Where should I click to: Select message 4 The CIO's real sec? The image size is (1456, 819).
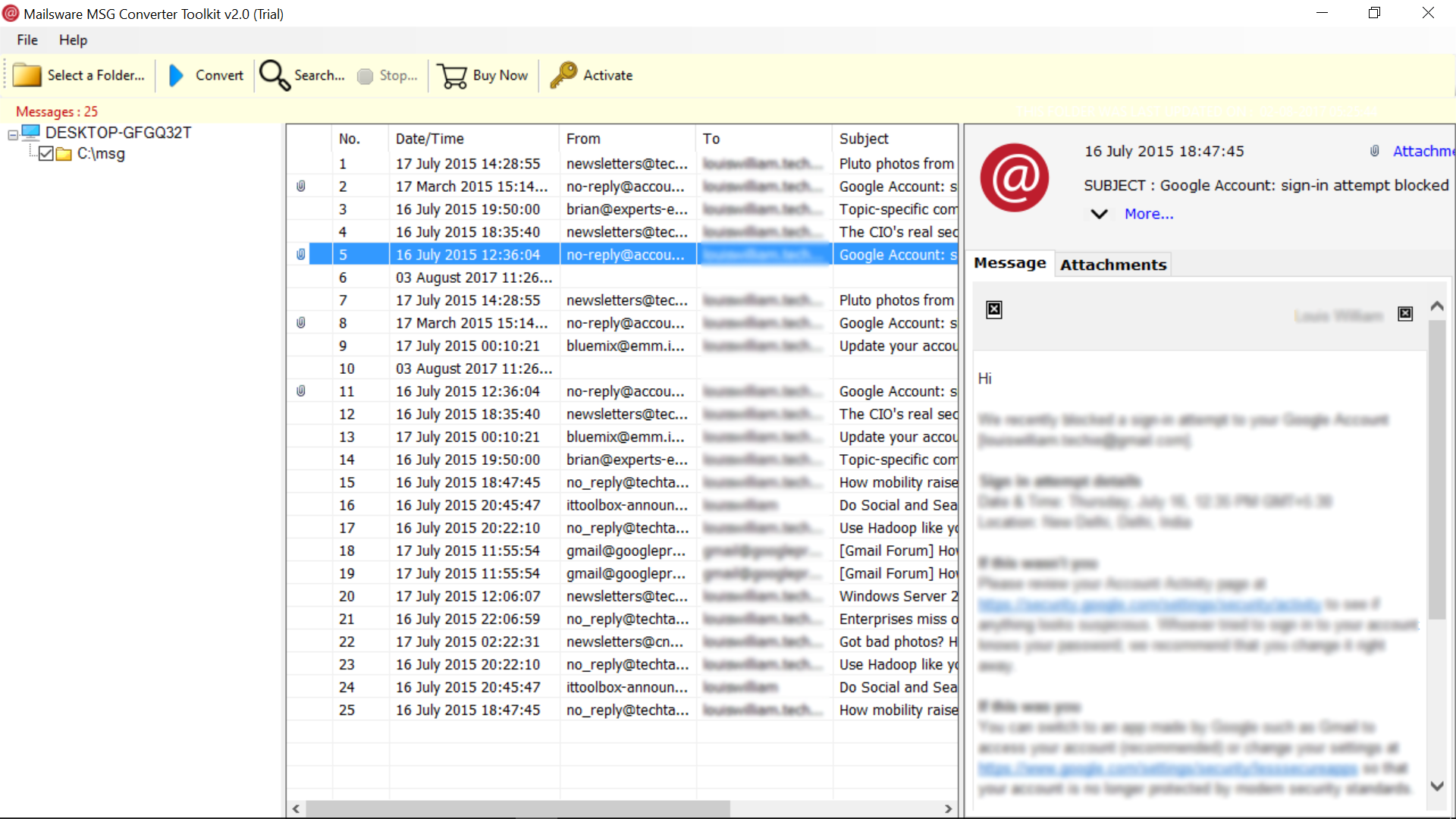pyautogui.click(x=623, y=232)
